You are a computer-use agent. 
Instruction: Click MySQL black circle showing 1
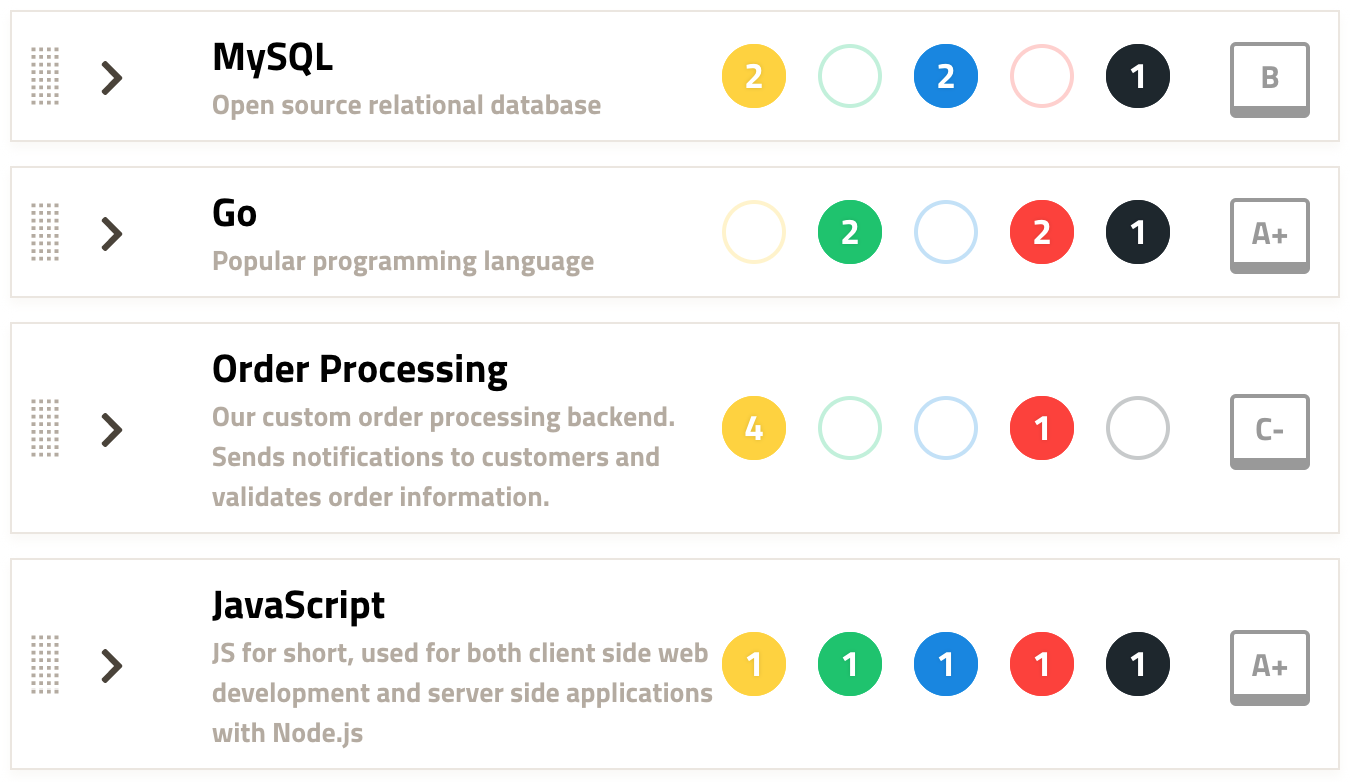(1138, 76)
